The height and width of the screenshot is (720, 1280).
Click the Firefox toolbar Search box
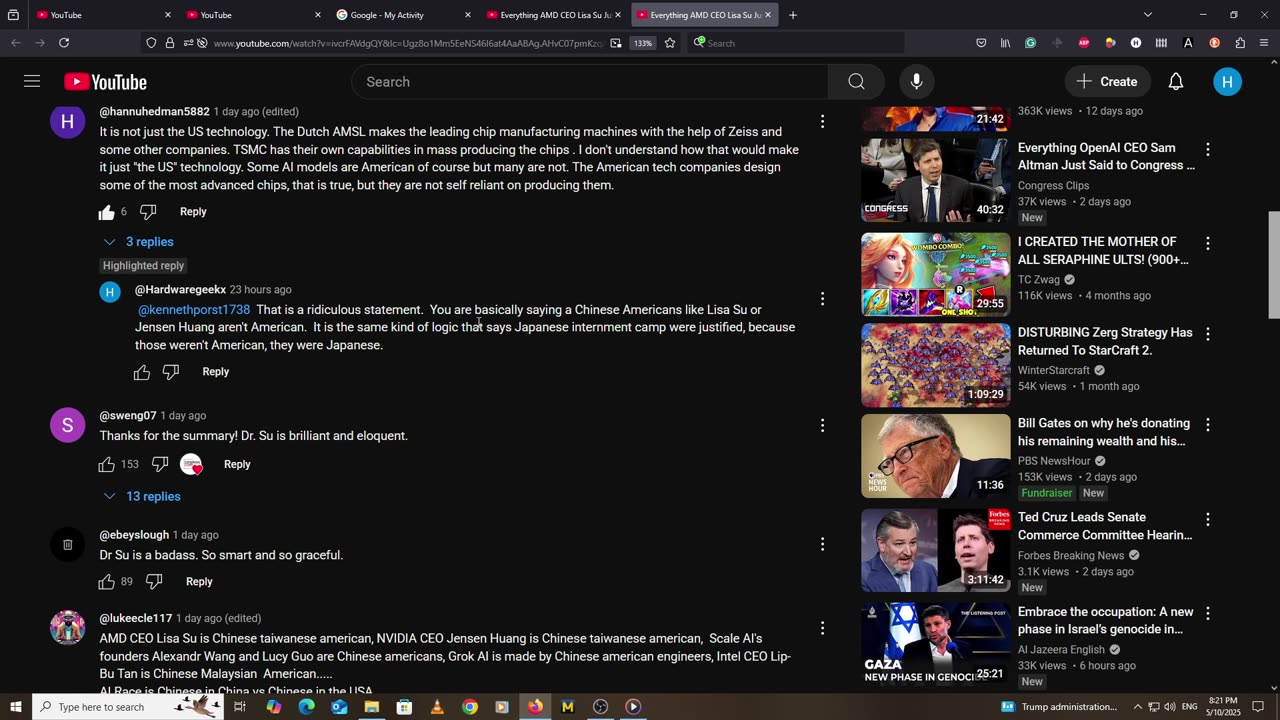[x=796, y=43]
